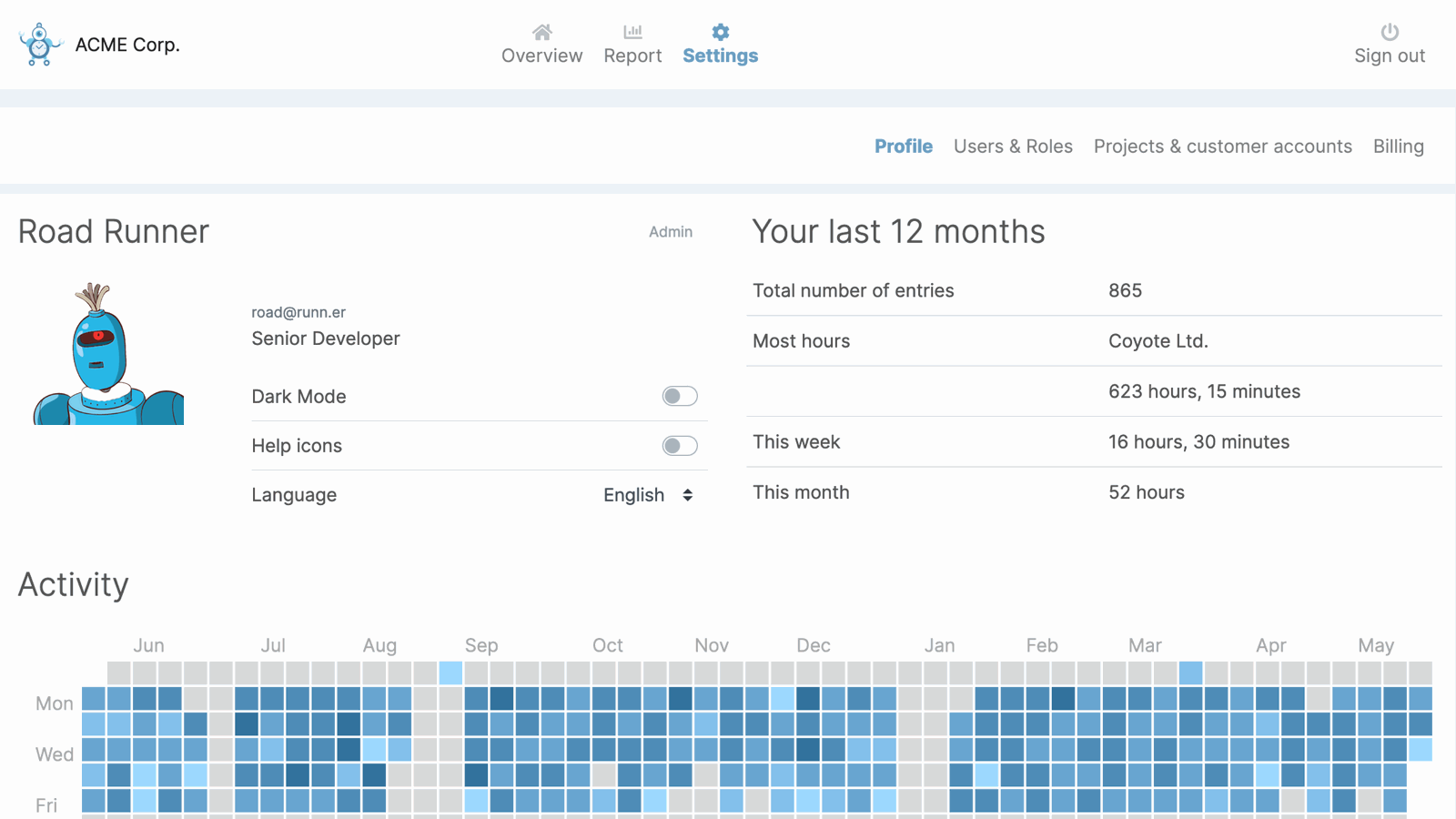Click the Road Runner name heading
This screenshot has width=1456, height=819.
tap(114, 231)
